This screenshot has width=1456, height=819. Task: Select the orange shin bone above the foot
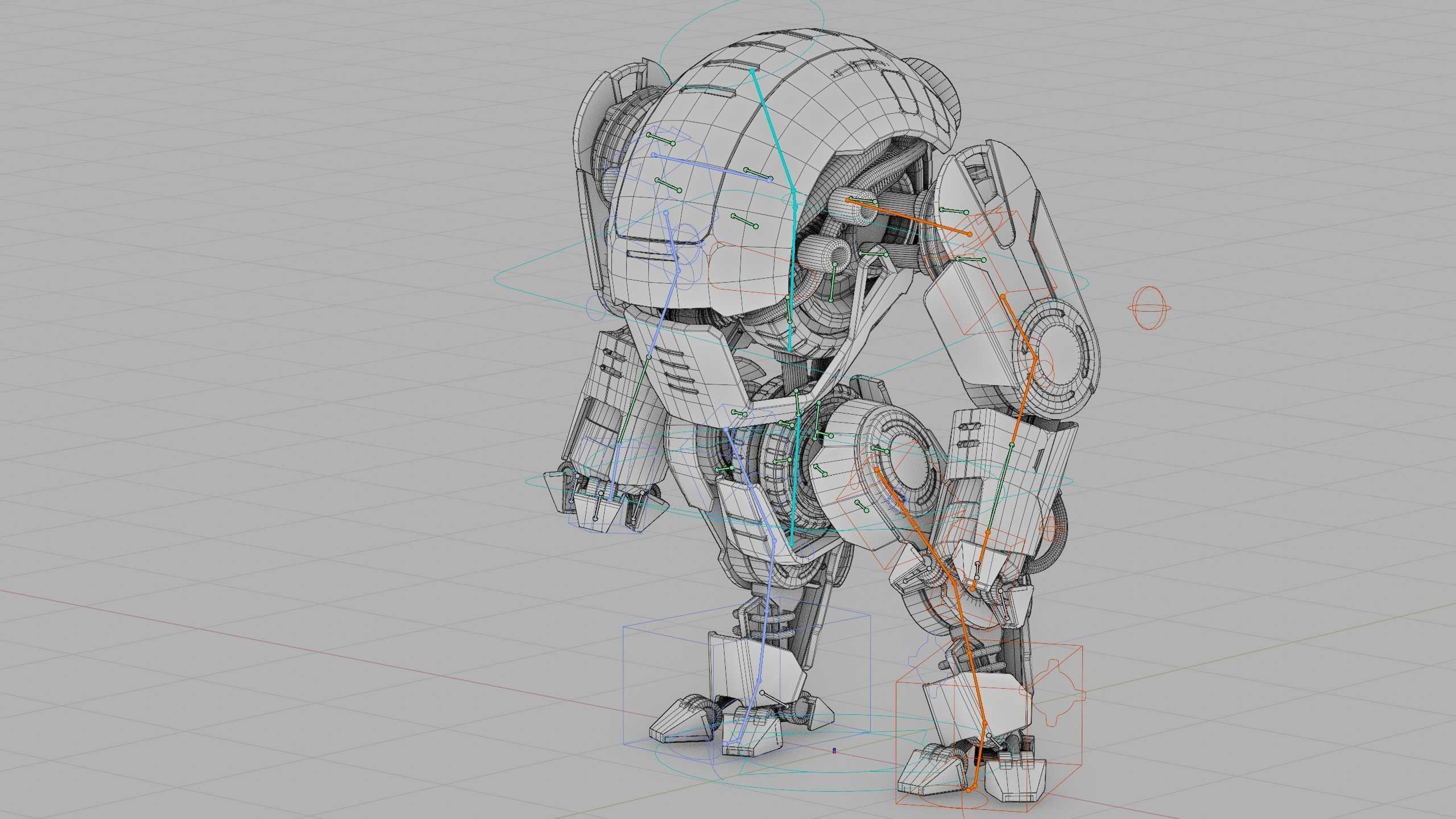point(969,653)
